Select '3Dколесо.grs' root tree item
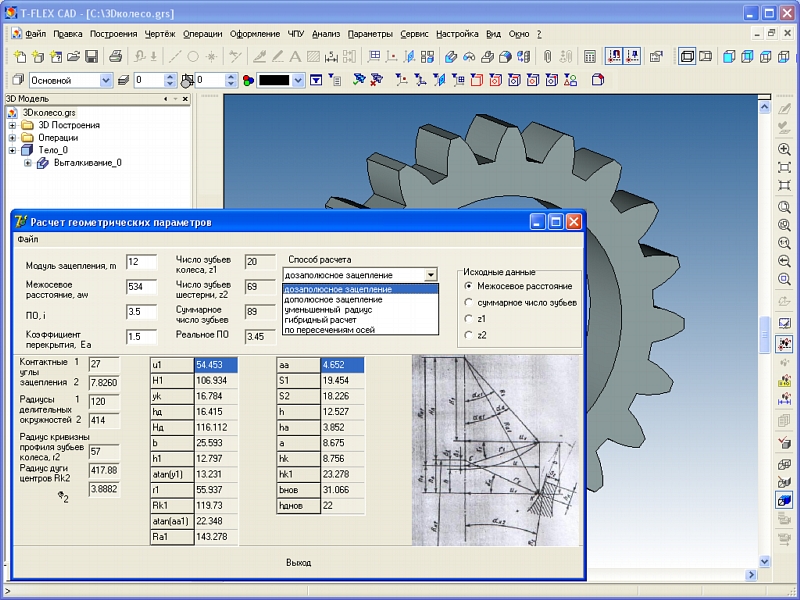This screenshot has height=600, width=800. (49, 113)
